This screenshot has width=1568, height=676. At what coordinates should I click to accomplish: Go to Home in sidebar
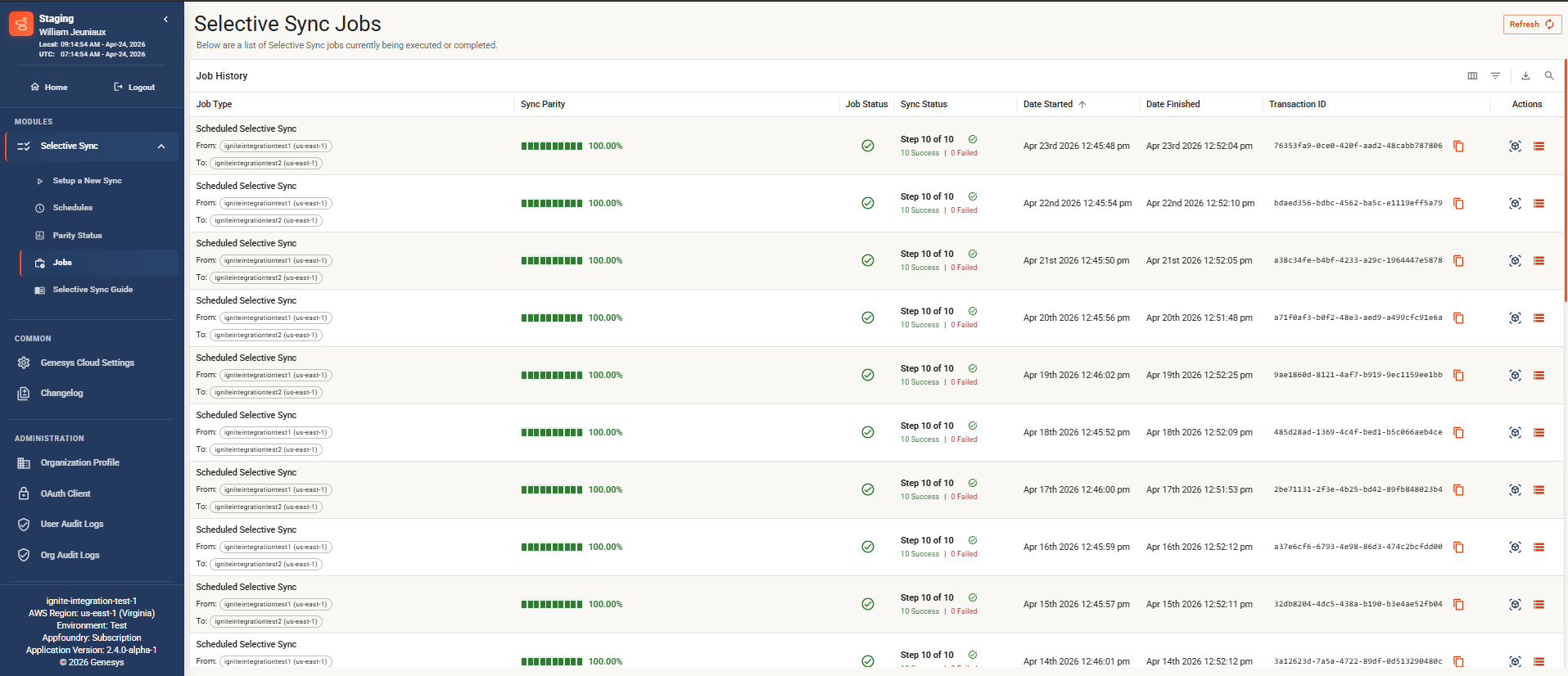tap(49, 87)
